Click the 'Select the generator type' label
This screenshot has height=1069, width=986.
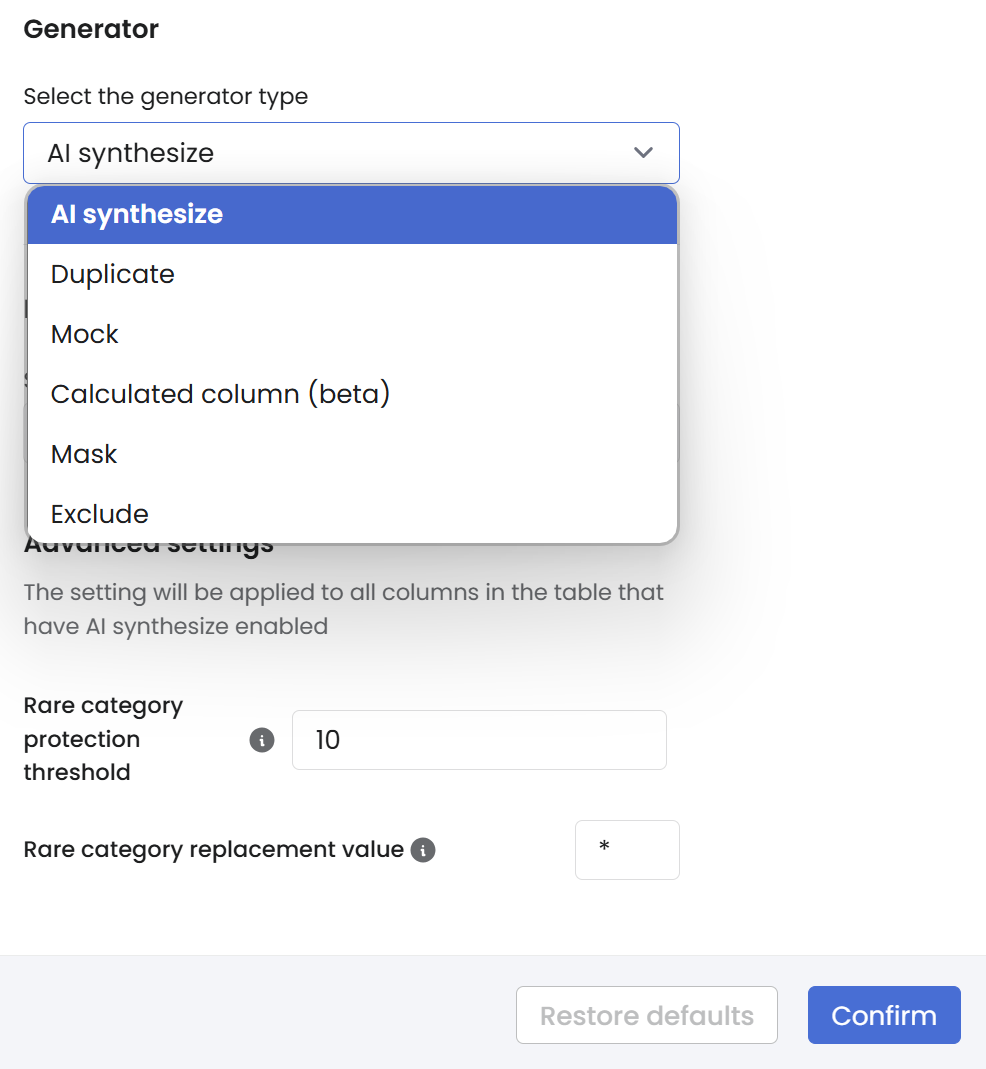166,97
